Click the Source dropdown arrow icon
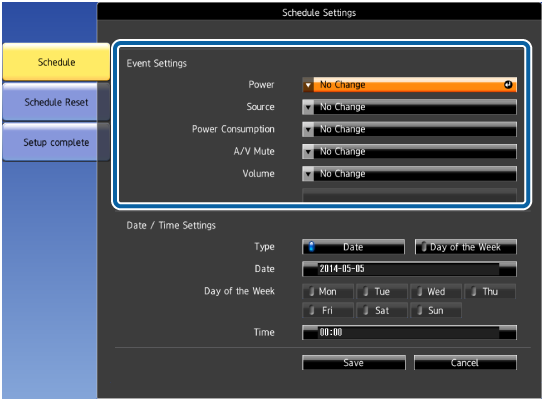 308,107
